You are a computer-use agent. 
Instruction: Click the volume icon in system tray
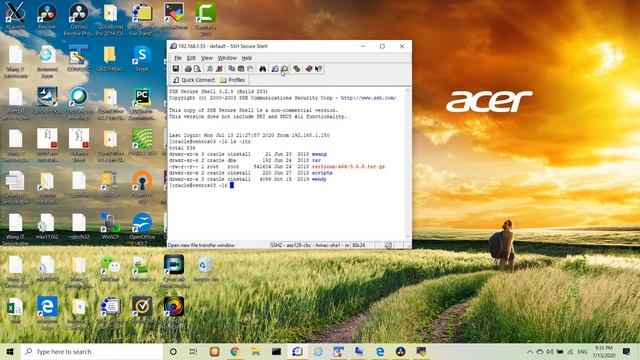[550, 351]
